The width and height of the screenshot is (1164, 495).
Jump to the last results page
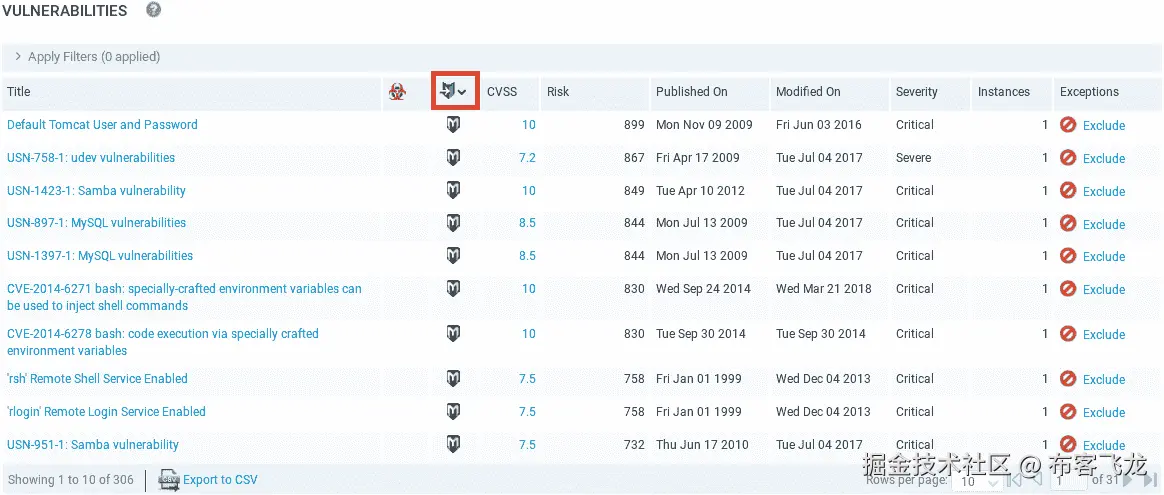[x=1150, y=481]
